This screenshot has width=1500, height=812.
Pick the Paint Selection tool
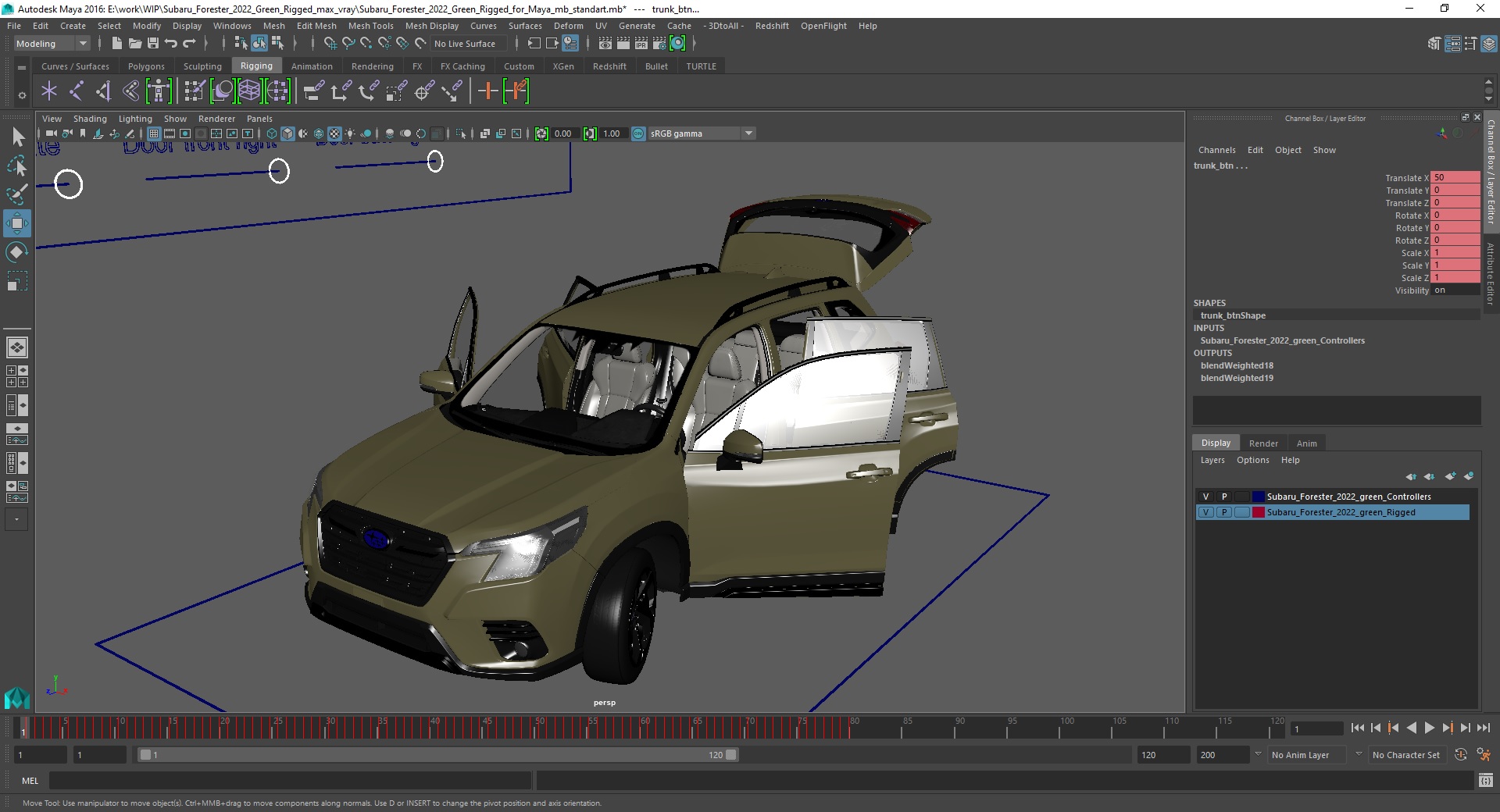coord(17,194)
